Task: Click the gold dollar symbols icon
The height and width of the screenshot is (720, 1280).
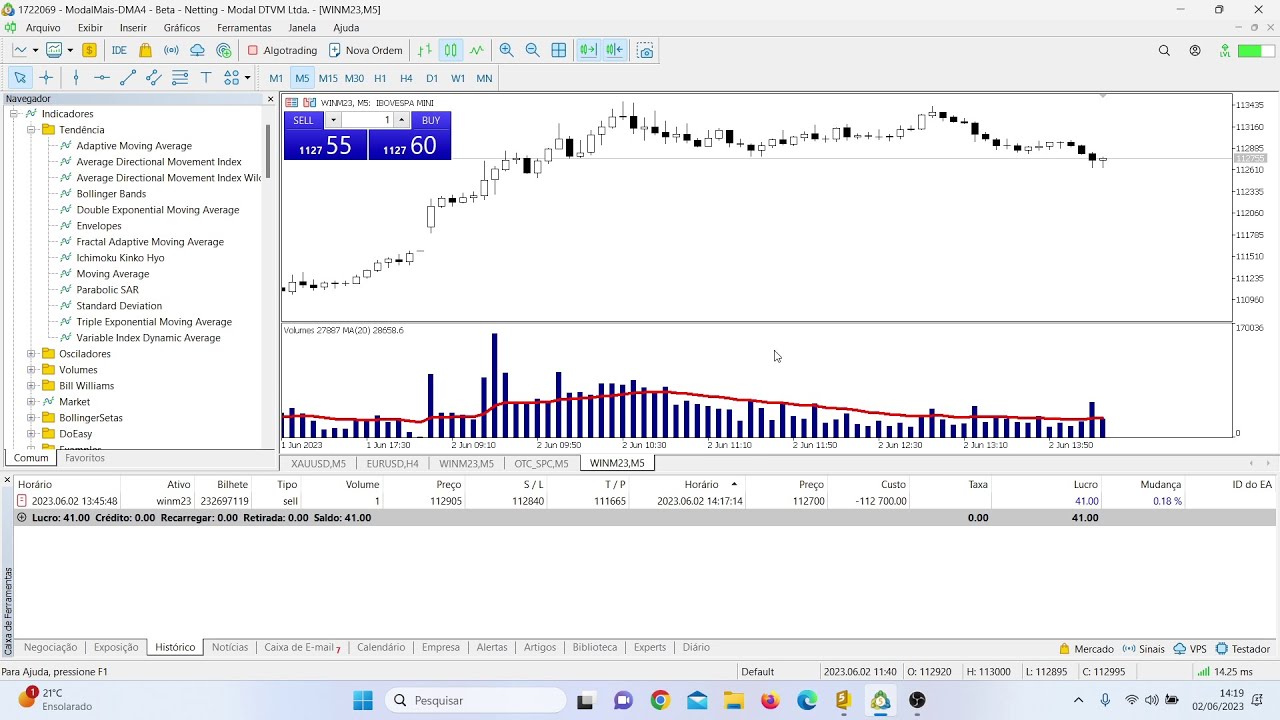Action: (x=89, y=50)
